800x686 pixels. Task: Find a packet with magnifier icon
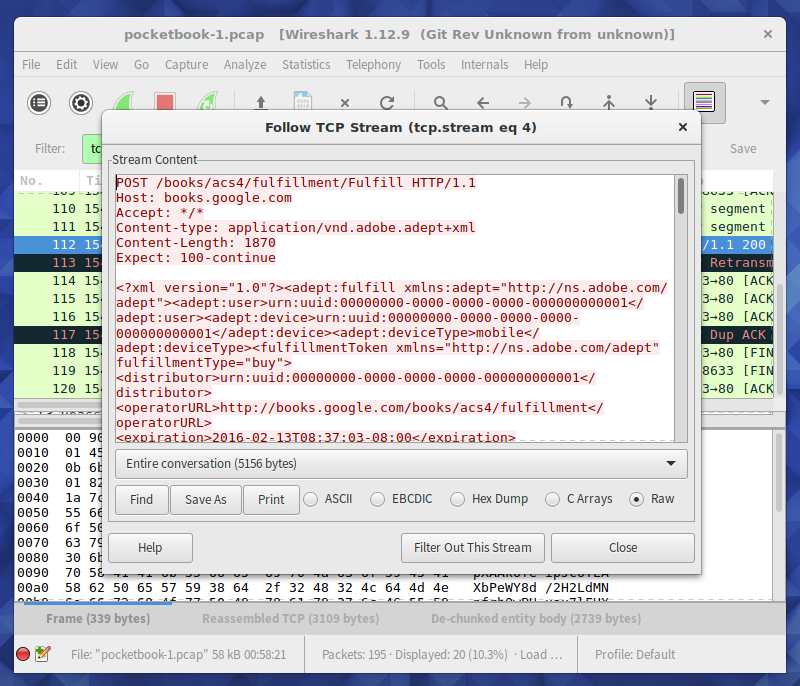tap(440, 103)
